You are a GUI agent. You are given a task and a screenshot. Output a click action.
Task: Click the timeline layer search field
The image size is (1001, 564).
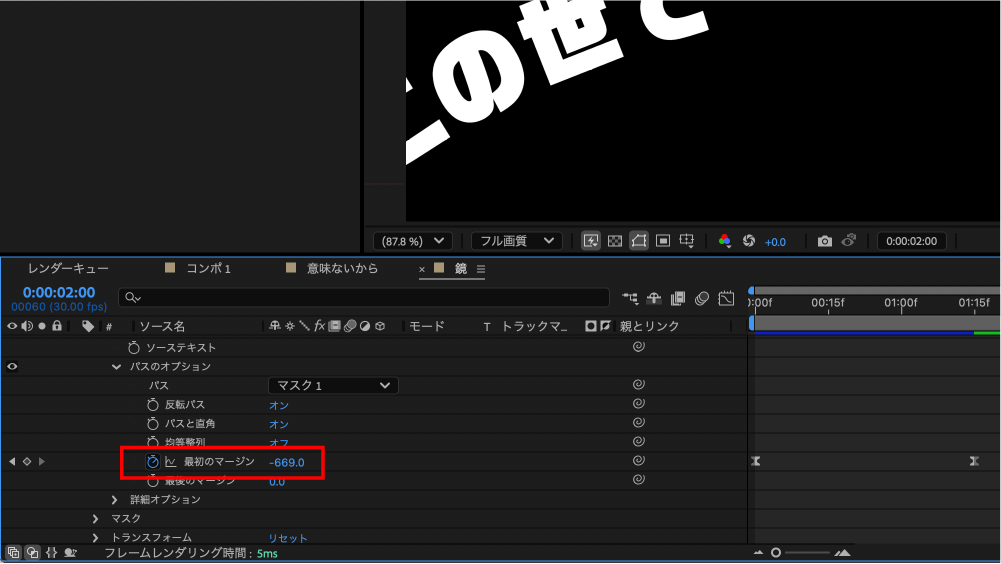[x=364, y=298]
